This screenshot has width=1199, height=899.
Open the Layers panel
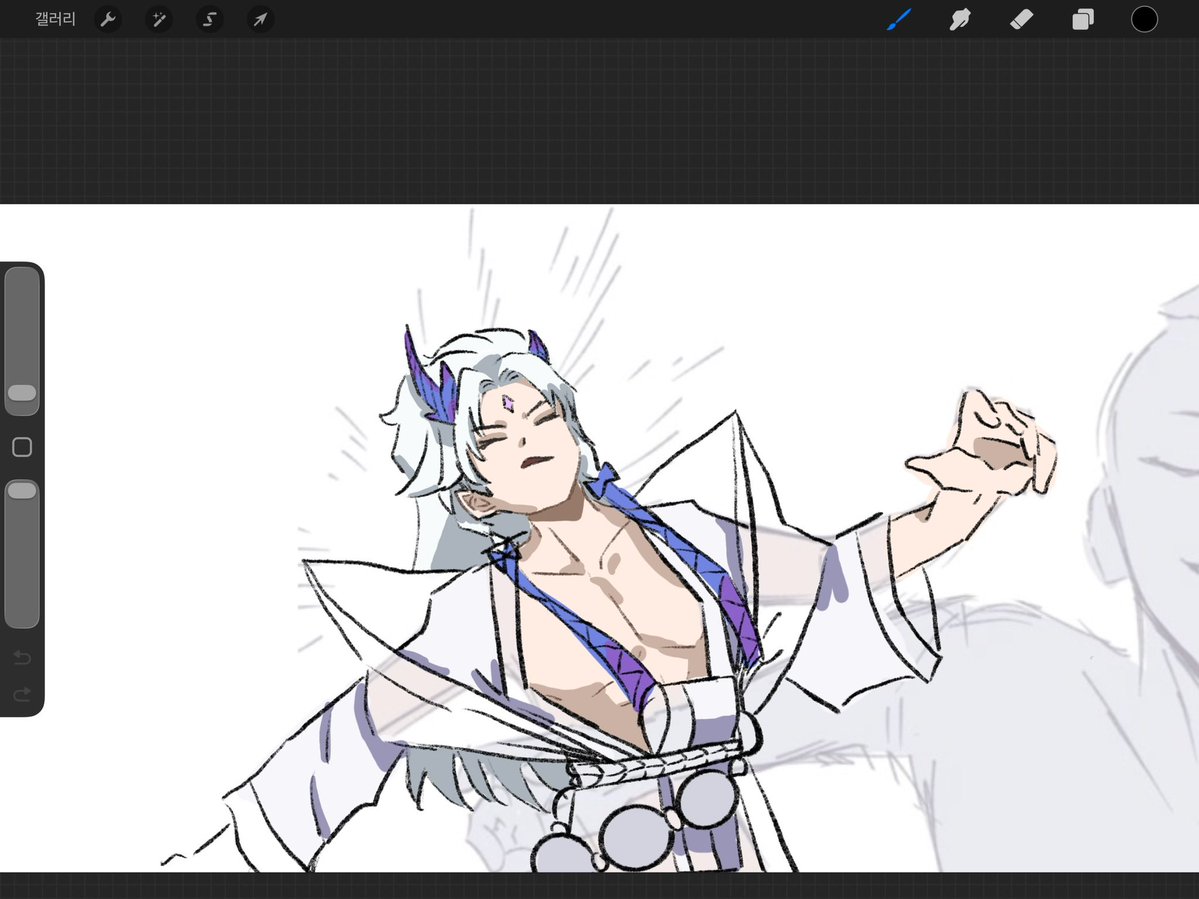(1083, 19)
